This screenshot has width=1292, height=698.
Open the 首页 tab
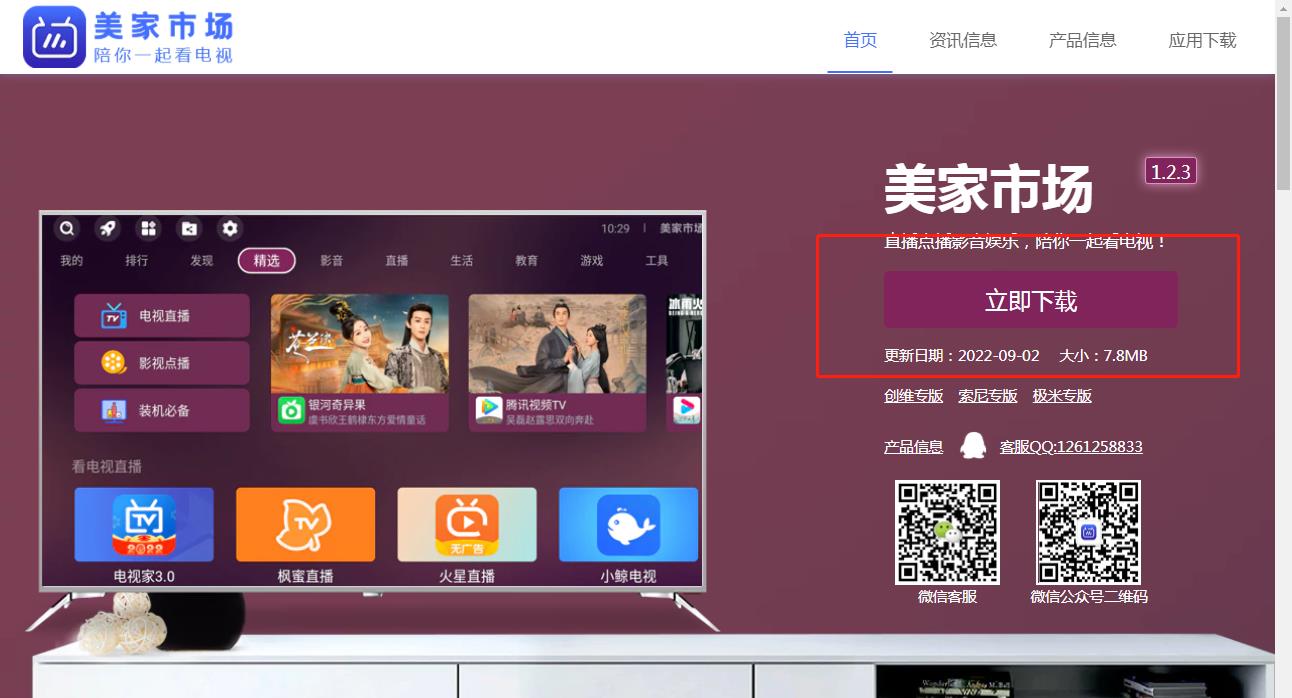pos(860,40)
